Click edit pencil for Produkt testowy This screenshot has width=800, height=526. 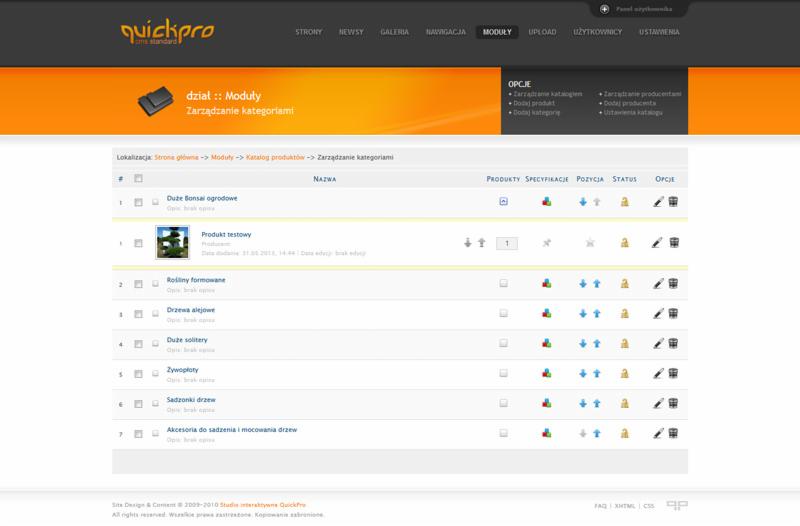(657, 243)
